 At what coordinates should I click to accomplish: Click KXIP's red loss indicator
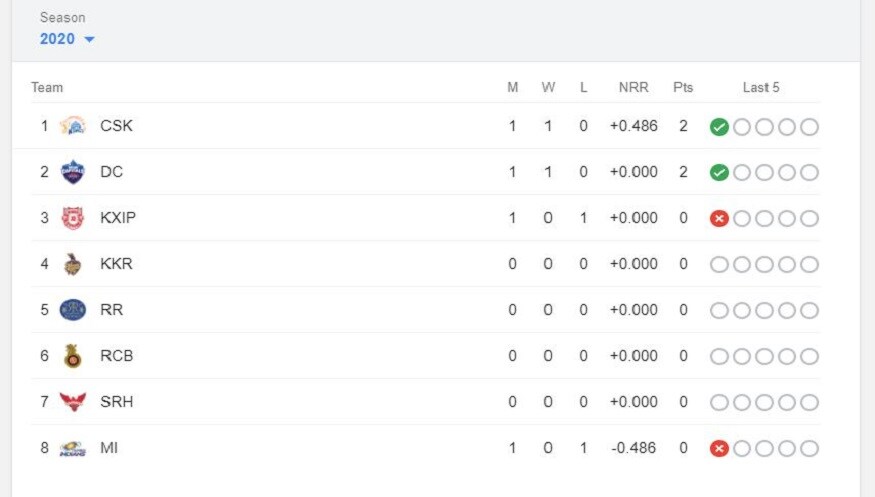(x=719, y=219)
